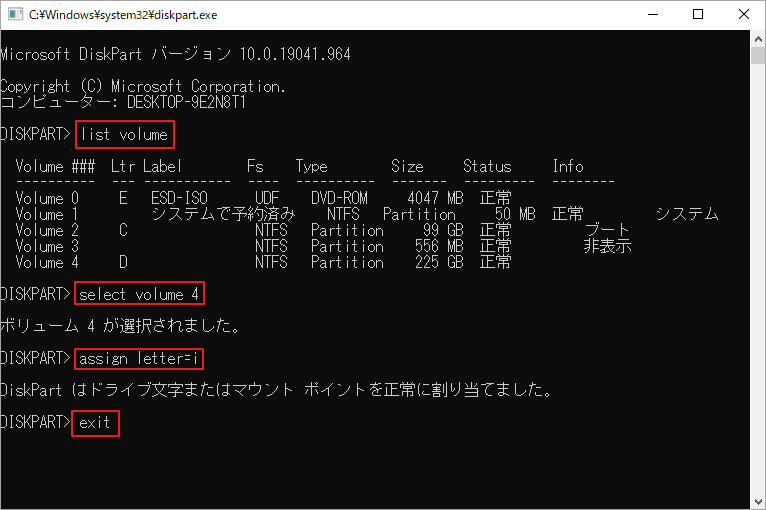766x510 pixels.
Task: Click the scrollbar up arrow
Action: pos(757,39)
